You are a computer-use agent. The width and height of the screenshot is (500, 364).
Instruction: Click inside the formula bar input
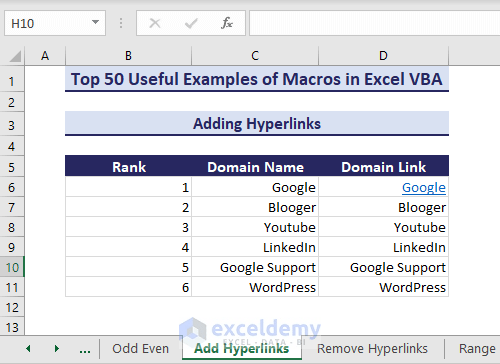click(374, 23)
